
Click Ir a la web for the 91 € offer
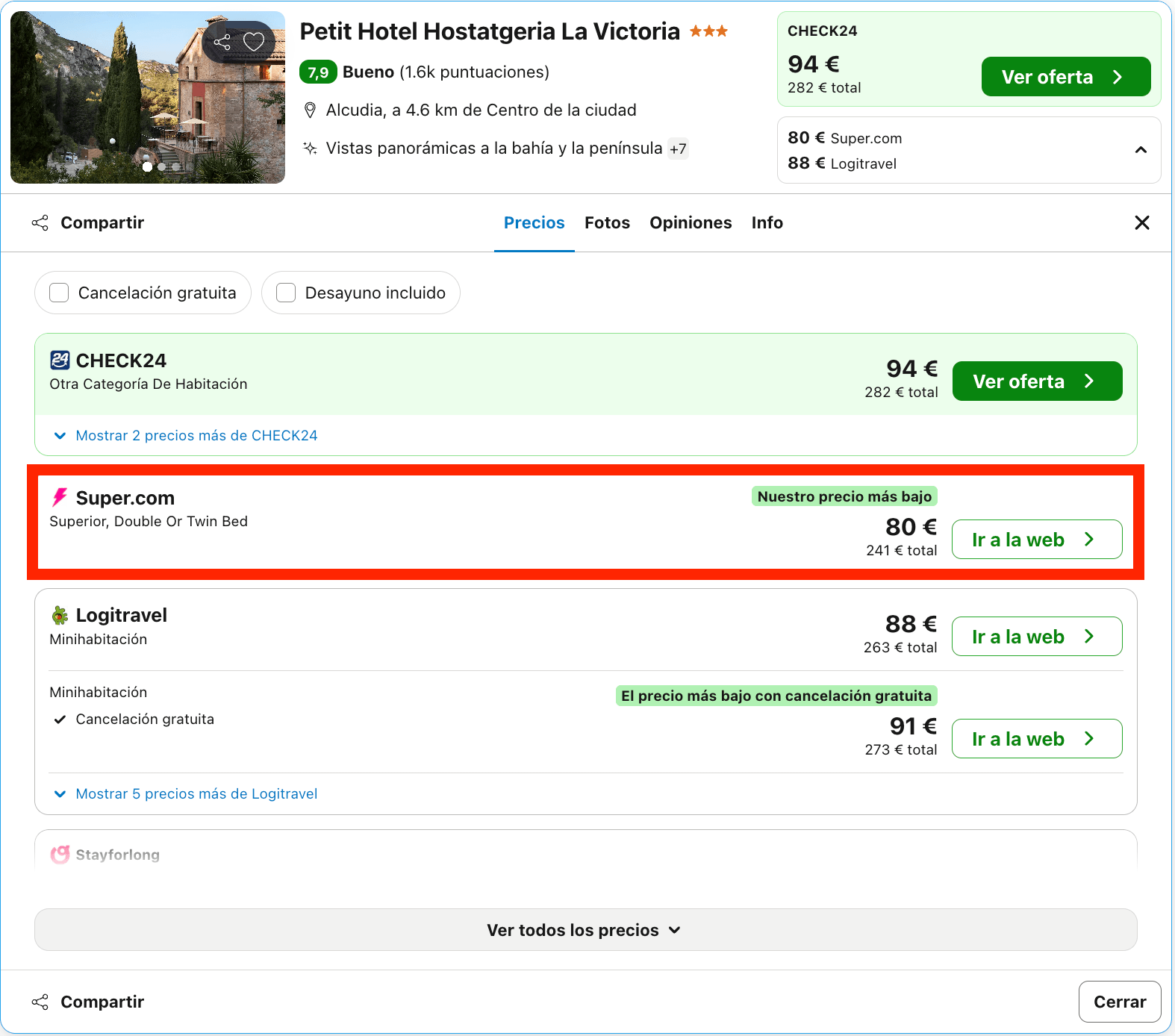(x=1038, y=739)
